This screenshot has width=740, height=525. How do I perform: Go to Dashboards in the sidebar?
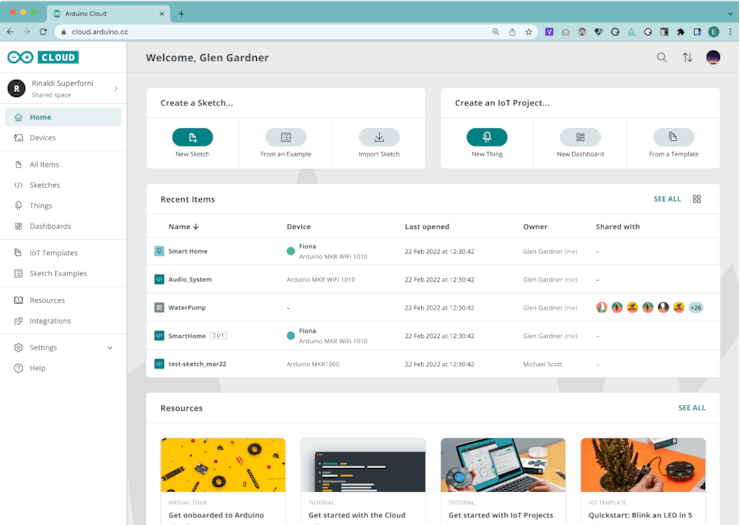point(50,226)
